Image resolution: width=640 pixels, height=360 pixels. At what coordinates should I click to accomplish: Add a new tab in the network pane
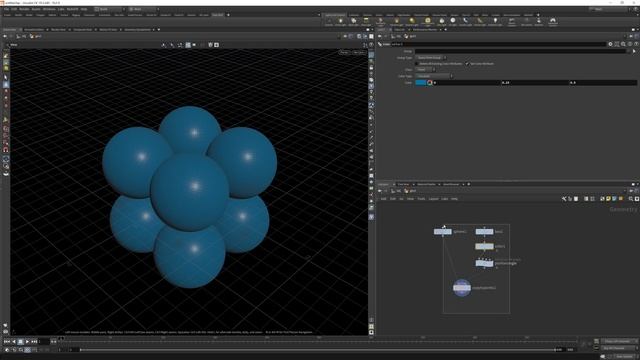(x=469, y=184)
